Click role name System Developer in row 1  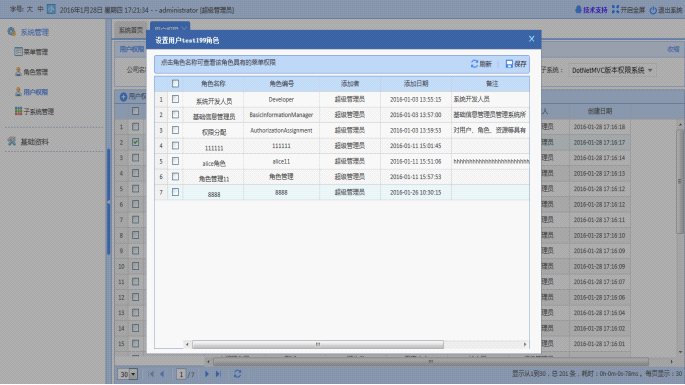tap(214, 101)
